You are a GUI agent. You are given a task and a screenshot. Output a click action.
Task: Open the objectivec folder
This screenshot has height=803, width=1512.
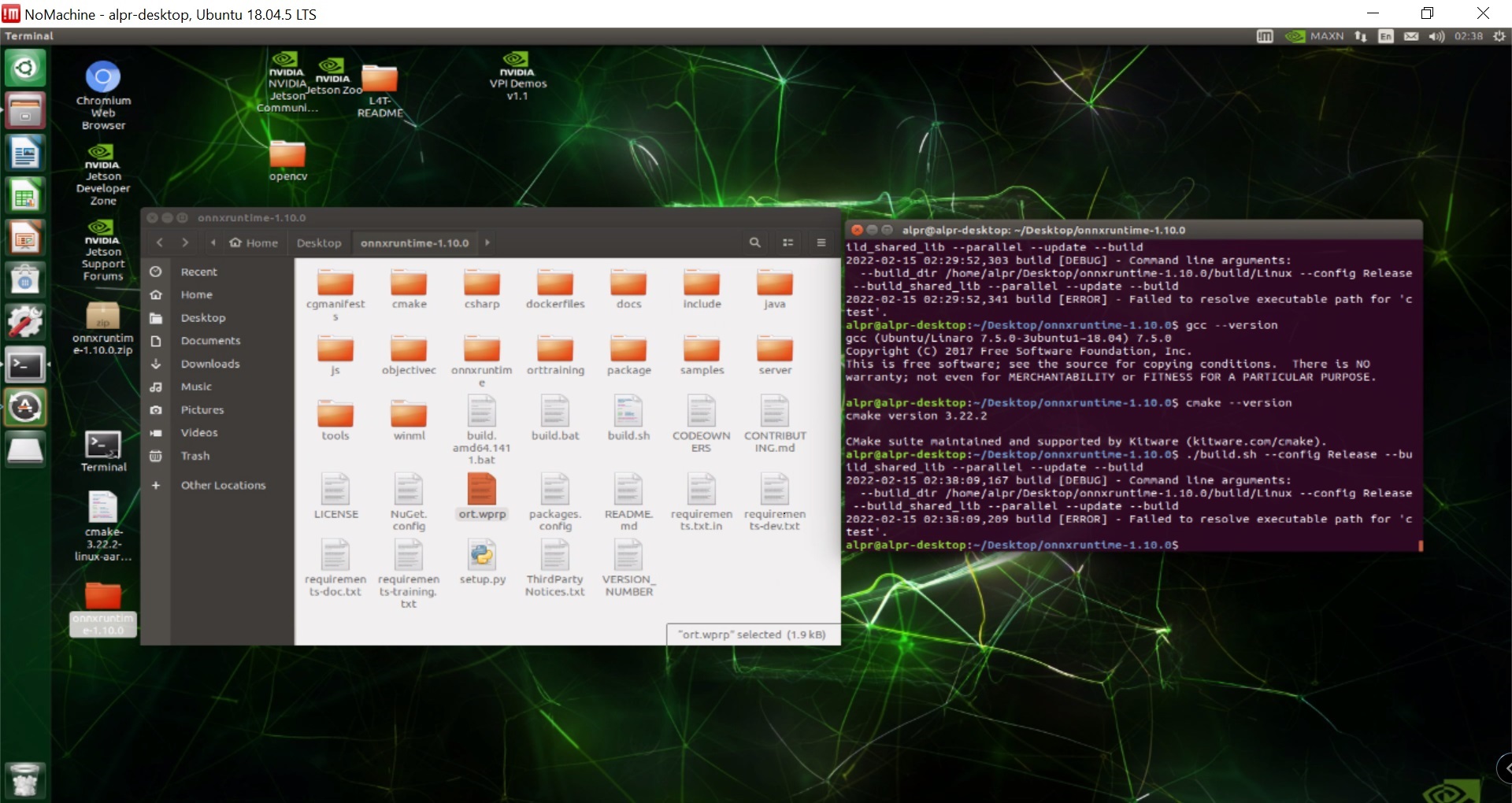(409, 355)
